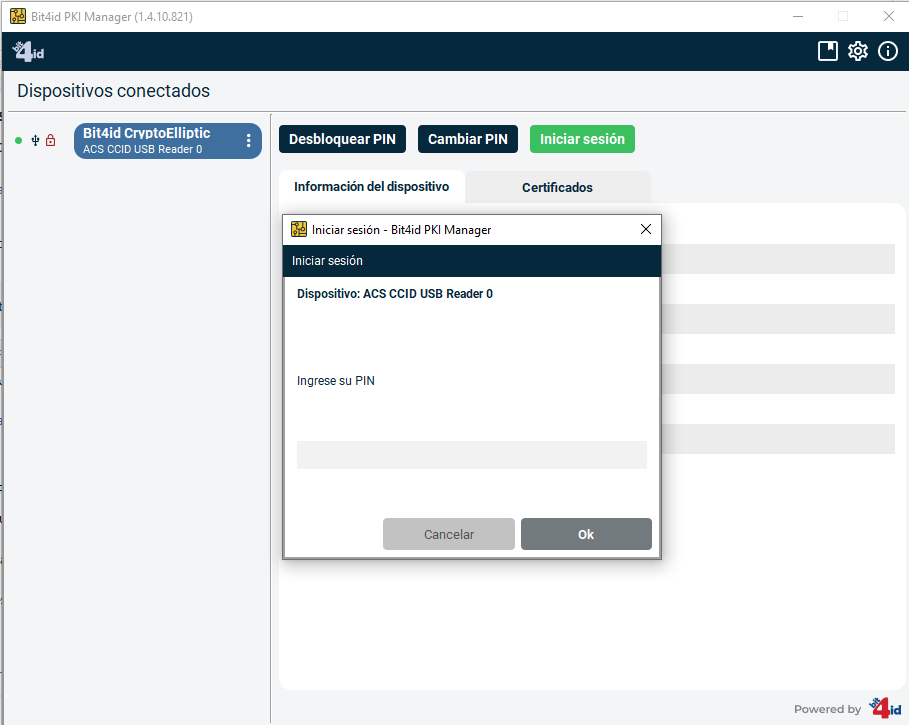The image size is (909, 725).
Task: Click the red lock icon beside device
Action: (50, 140)
